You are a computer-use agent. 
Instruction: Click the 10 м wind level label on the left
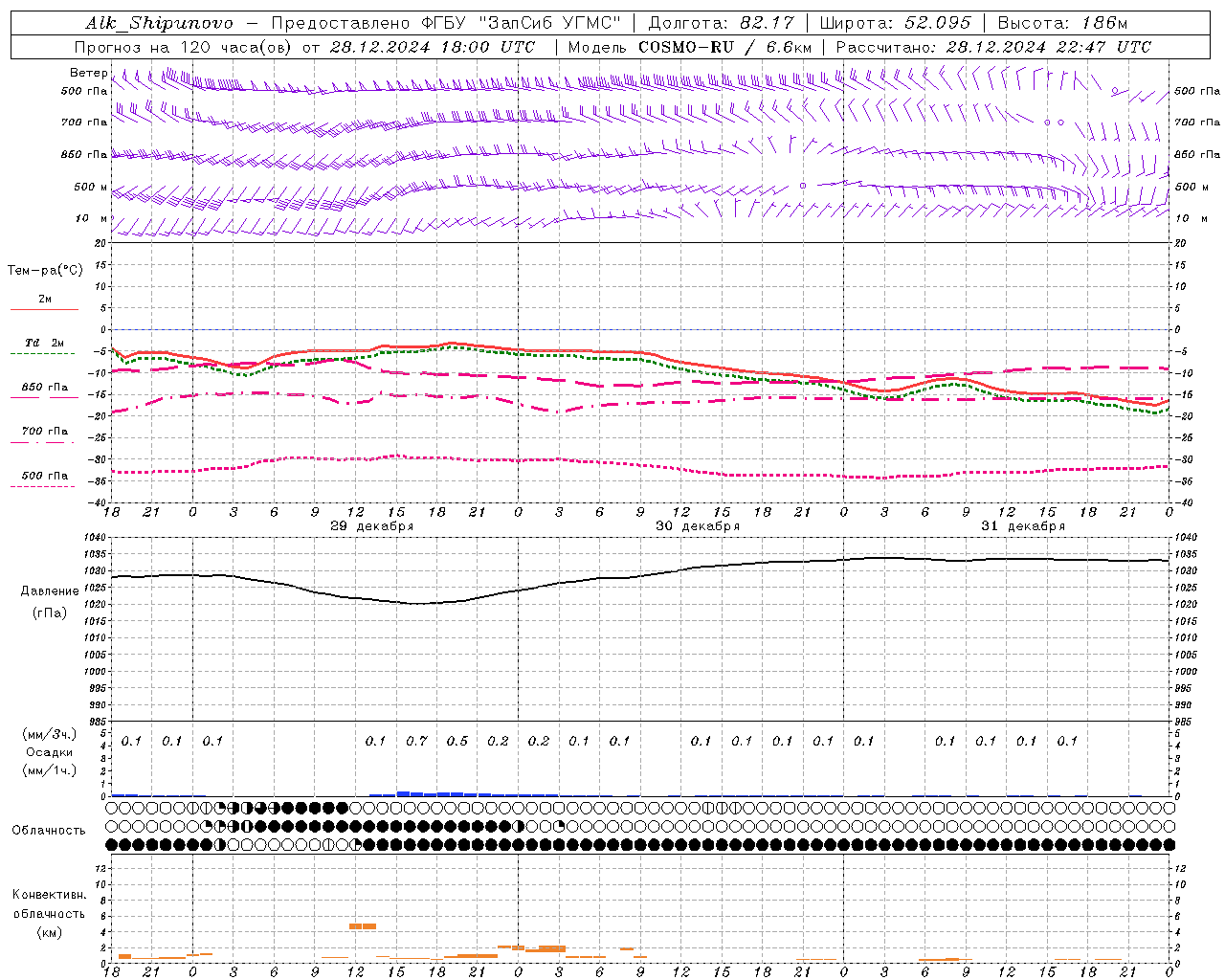[x=92, y=218]
